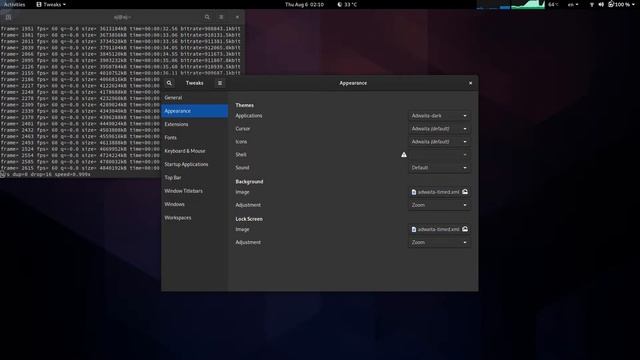The width and height of the screenshot is (640, 360).
Task: Click the Themes section heading
Action: 244,105
